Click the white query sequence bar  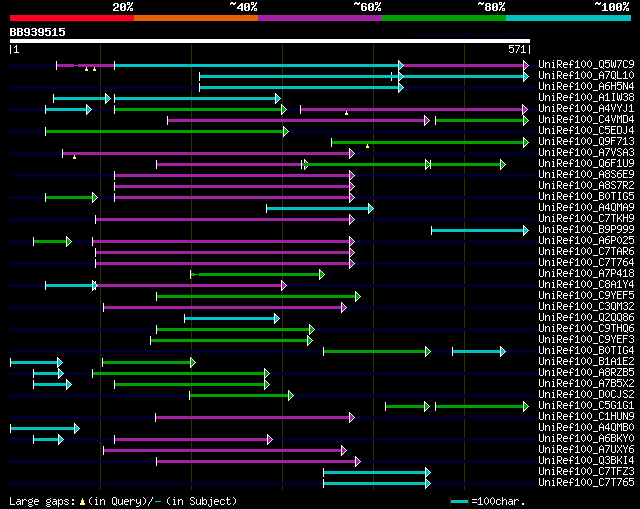[x=270, y=41]
